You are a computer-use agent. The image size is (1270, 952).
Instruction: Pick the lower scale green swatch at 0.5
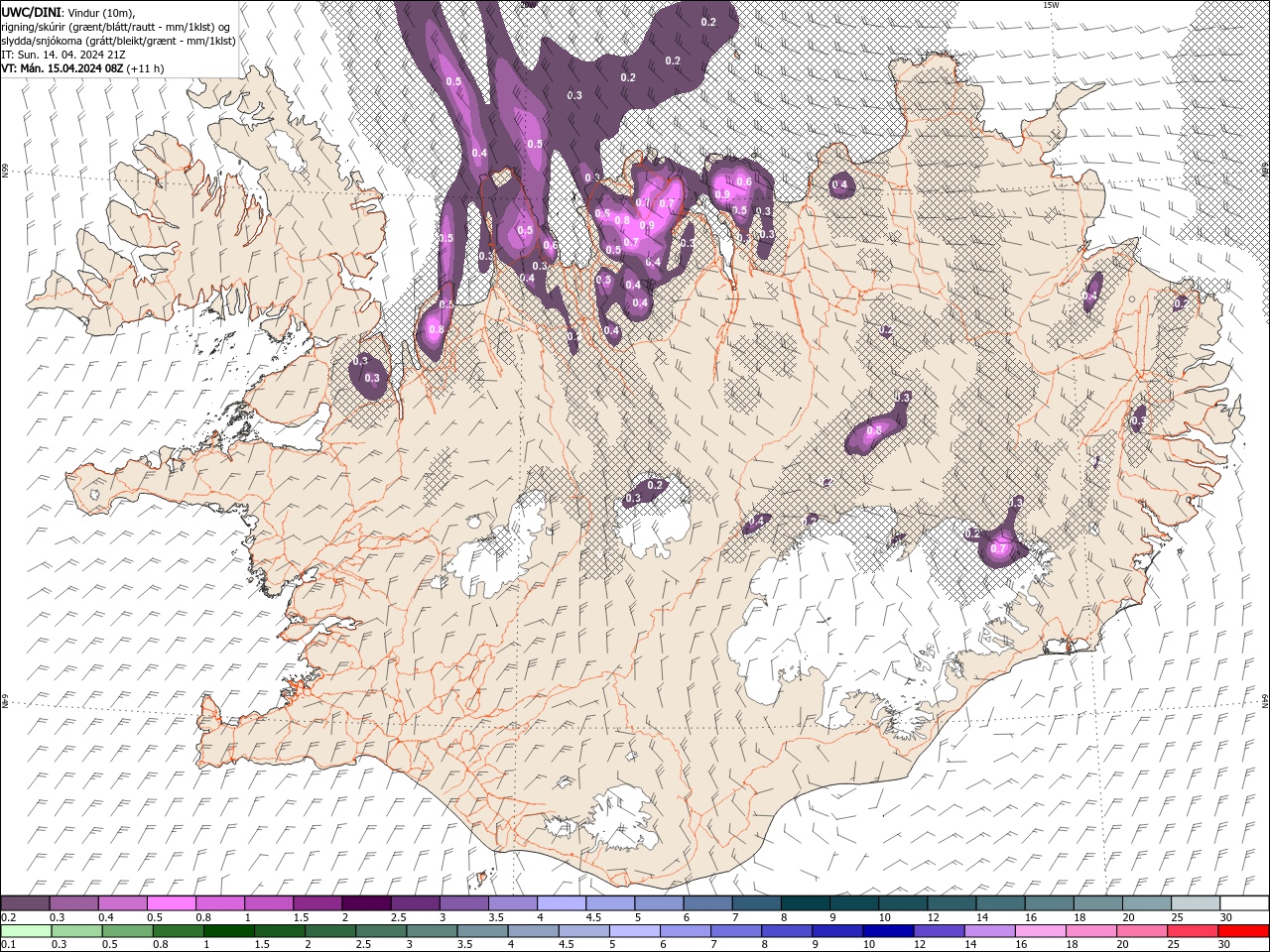[x=127, y=931]
